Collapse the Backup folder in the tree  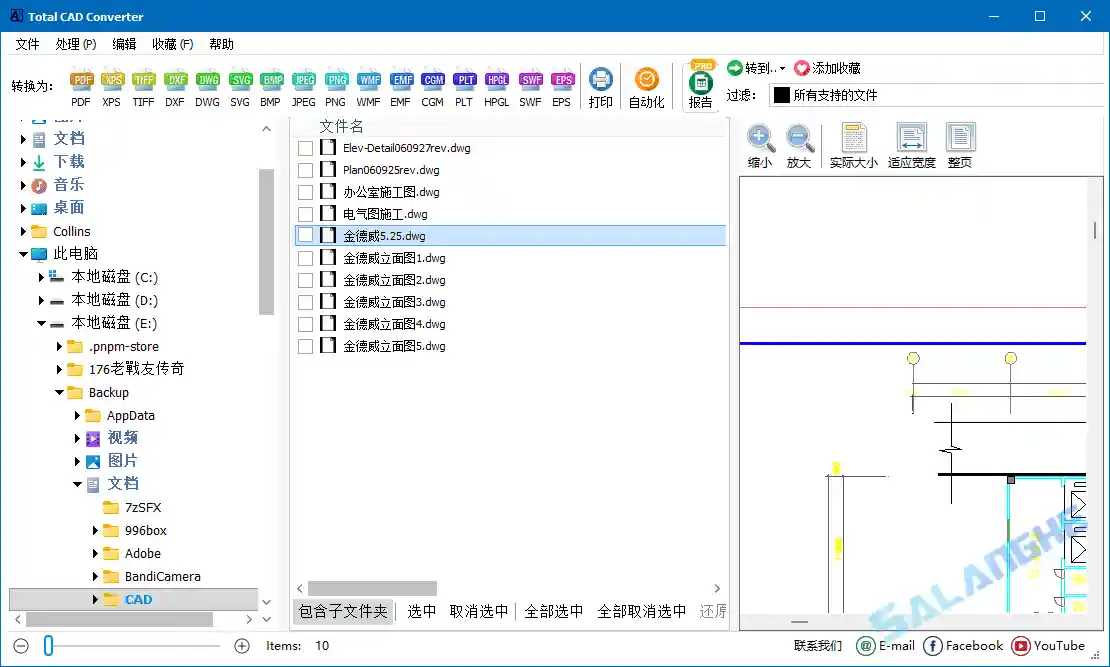click(60, 392)
